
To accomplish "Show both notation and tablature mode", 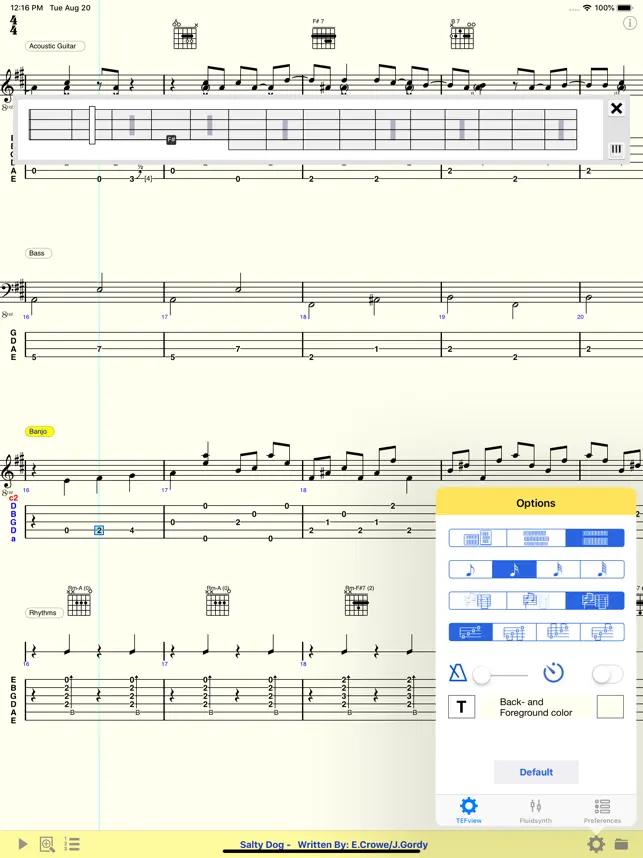I will 595,601.
